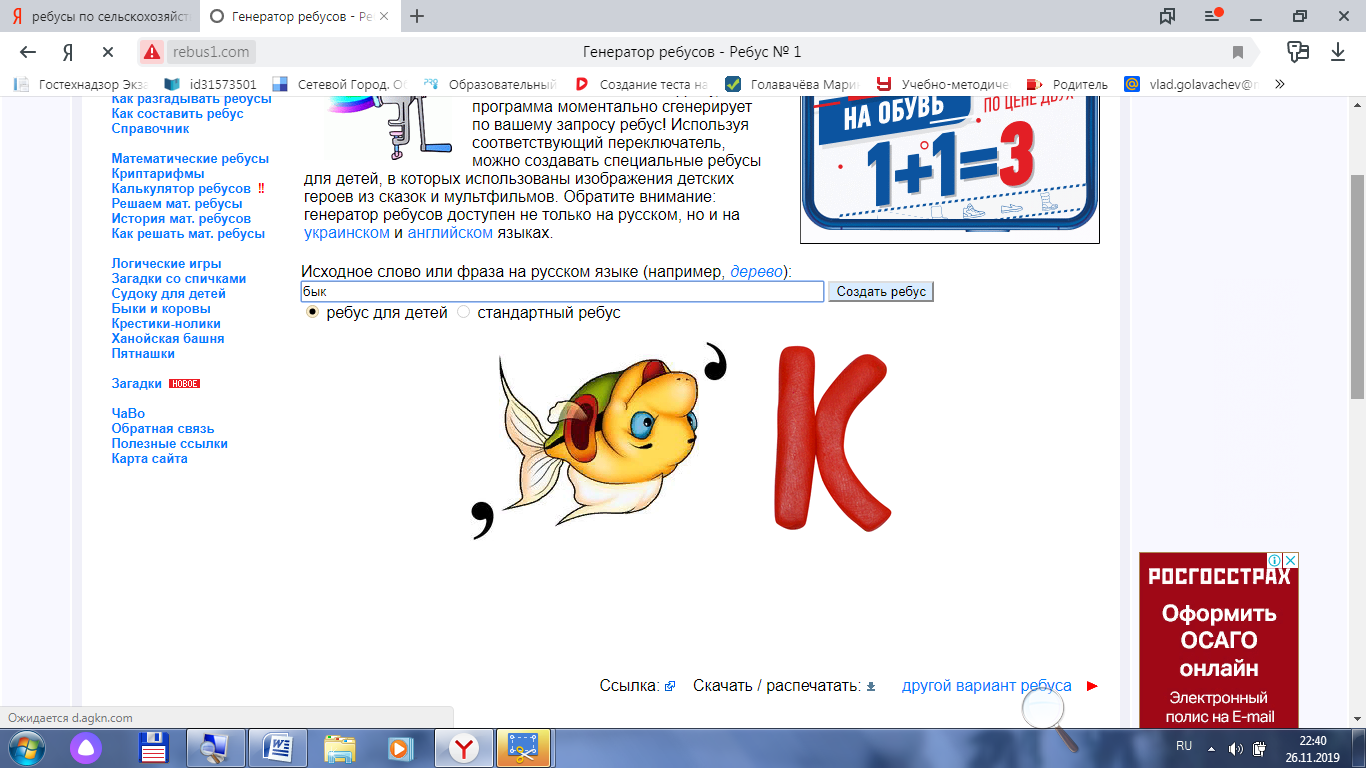Open 'Судоку для детей' link
1366x768 pixels.
[x=168, y=294]
